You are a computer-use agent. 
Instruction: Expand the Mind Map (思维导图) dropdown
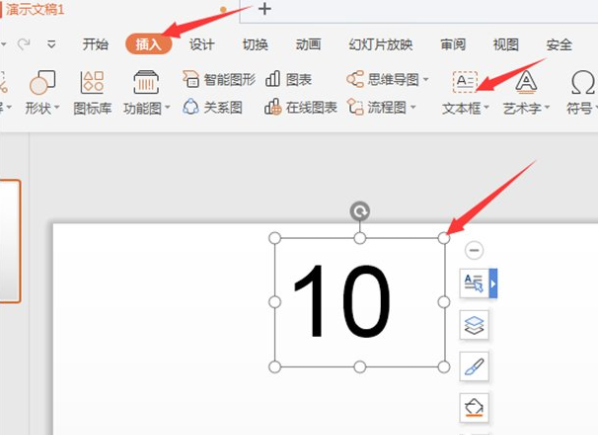click(x=426, y=80)
